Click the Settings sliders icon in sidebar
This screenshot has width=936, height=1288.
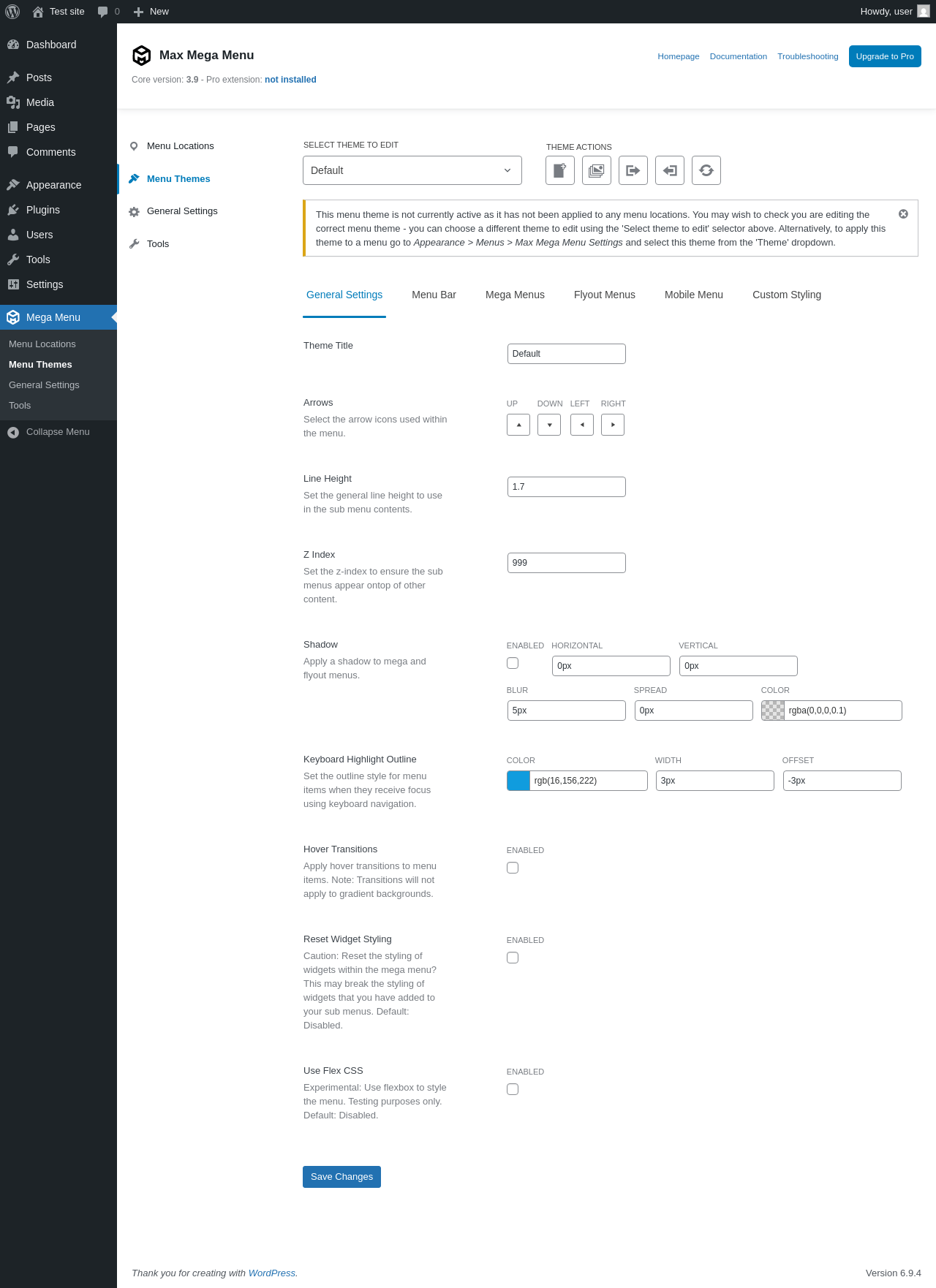click(13, 284)
